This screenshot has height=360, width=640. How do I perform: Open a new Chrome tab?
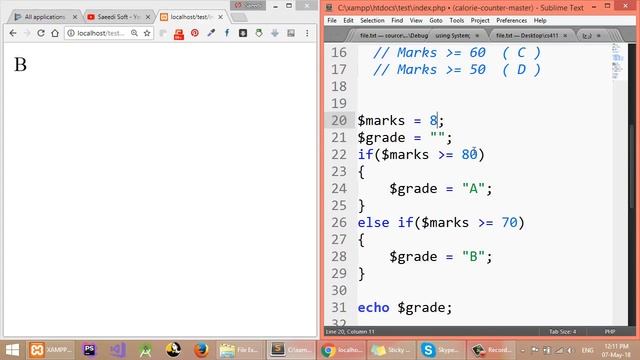coord(239,17)
